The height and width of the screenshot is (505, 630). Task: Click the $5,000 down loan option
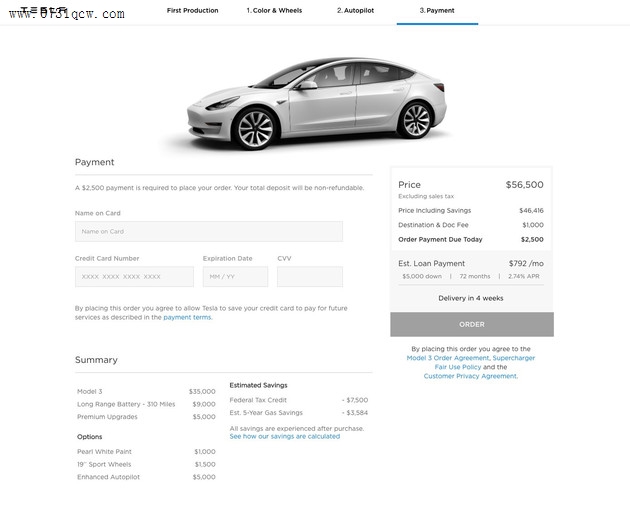point(422,276)
